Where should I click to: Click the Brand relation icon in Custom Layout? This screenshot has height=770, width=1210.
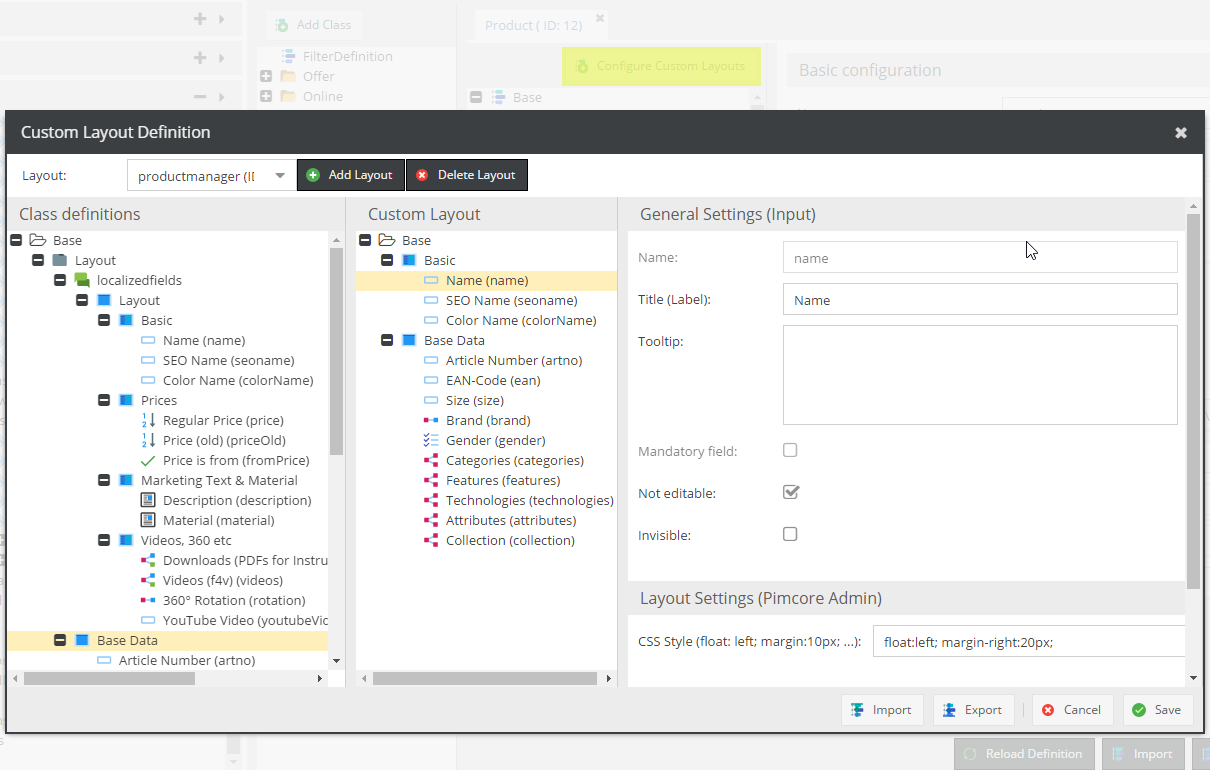pos(430,421)
